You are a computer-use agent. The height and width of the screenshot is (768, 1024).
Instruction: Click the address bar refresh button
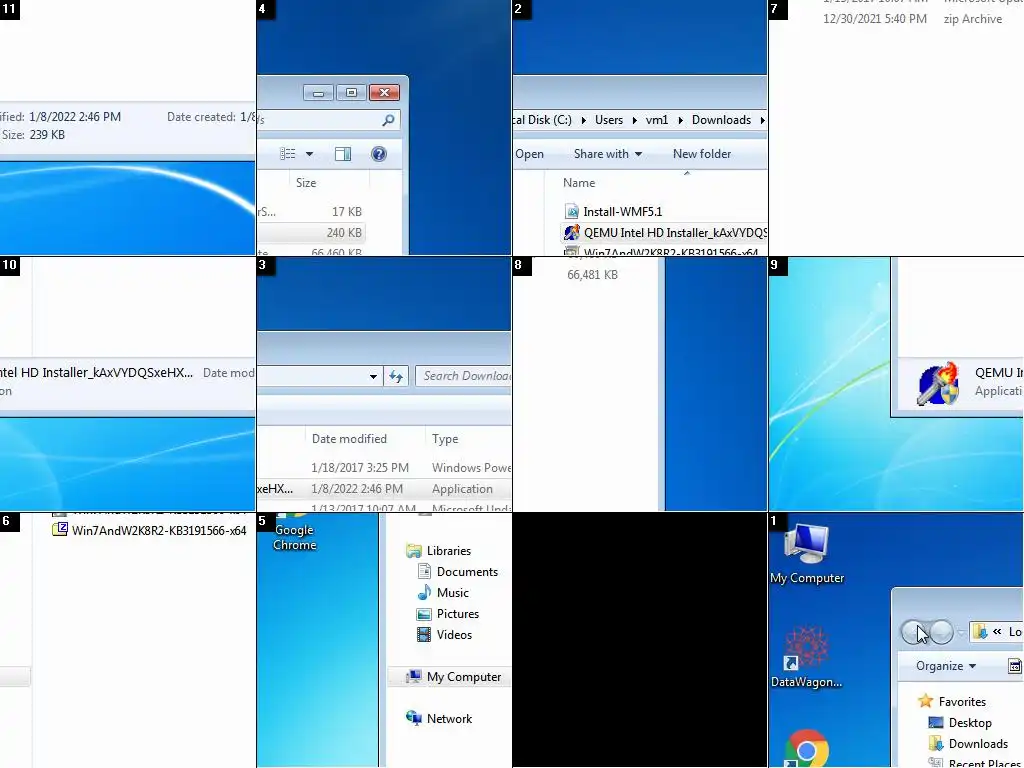pyautogui.click(x=396, y=376)
